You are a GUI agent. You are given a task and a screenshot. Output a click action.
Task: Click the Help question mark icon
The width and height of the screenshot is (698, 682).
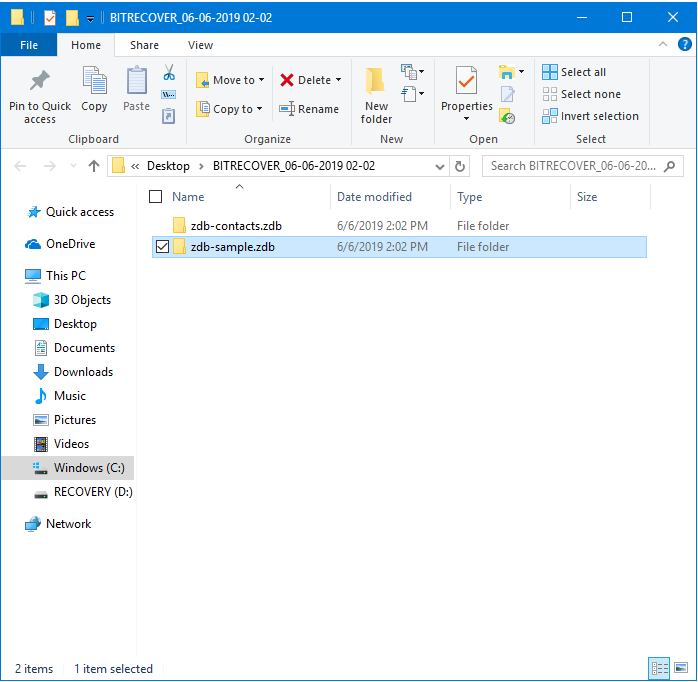coord(684,44)
